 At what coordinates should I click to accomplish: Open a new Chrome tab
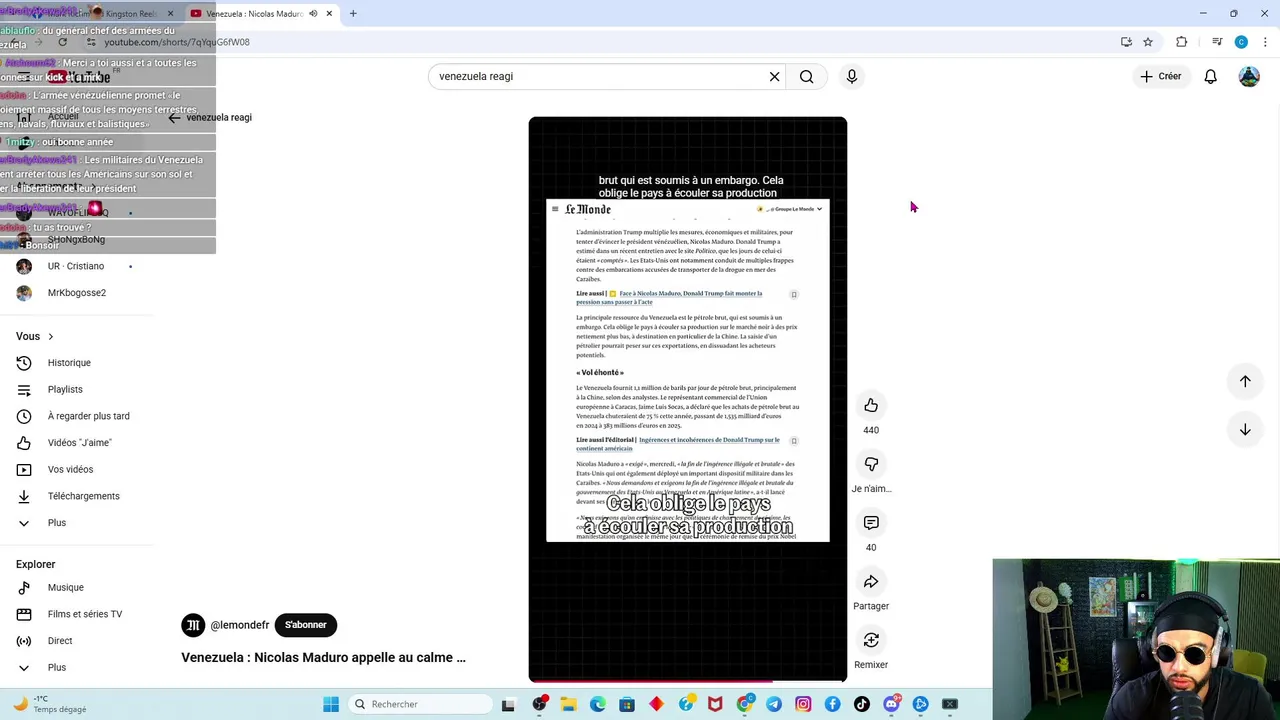click(x=353, y=14)
